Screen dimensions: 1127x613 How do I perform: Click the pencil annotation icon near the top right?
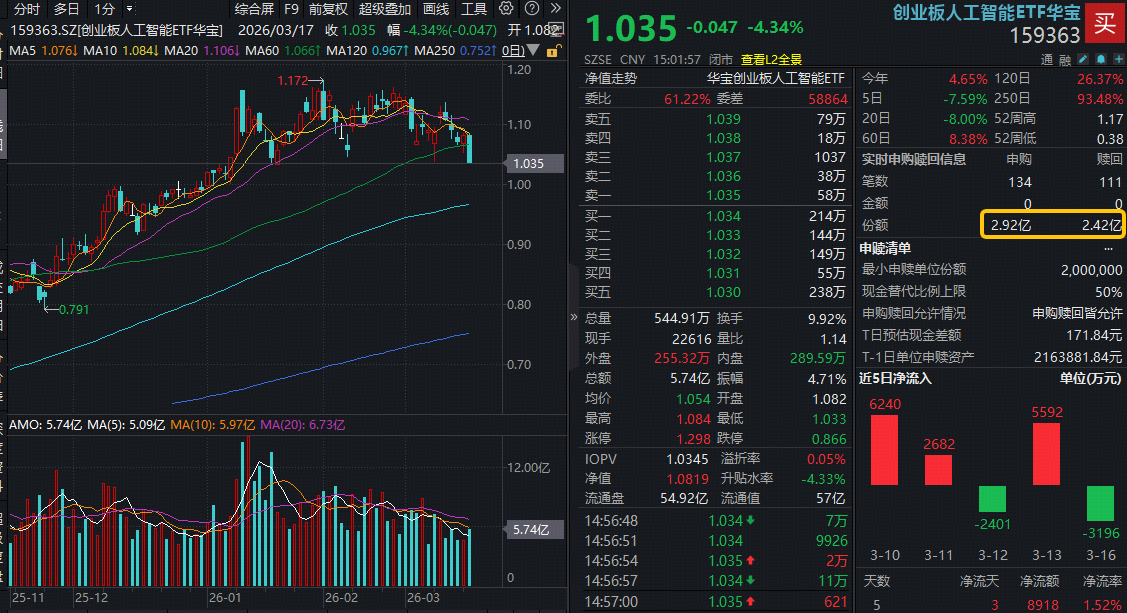click(1083, 59)
